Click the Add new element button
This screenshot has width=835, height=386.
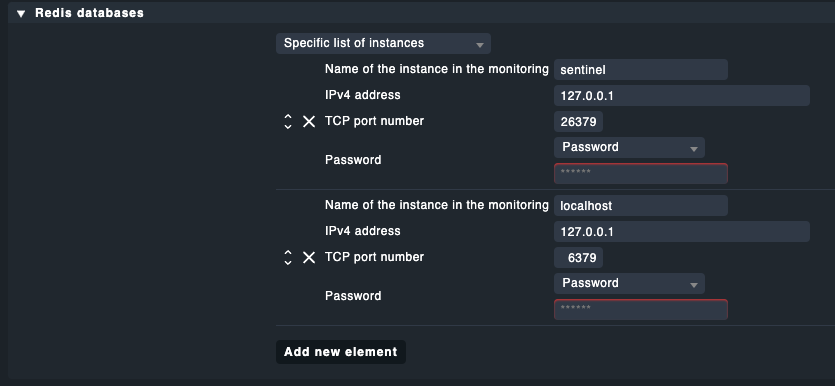click(341, 352)
